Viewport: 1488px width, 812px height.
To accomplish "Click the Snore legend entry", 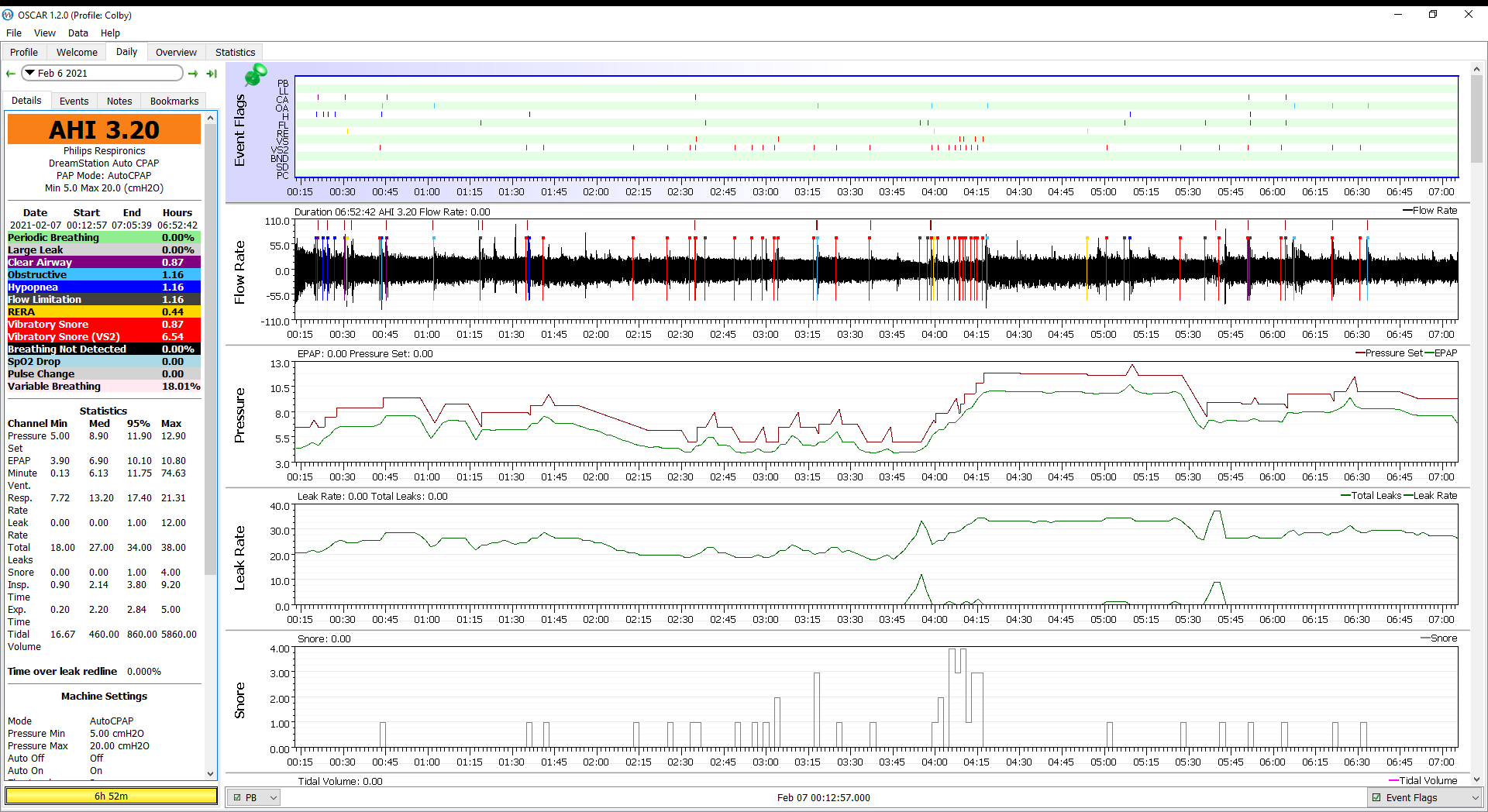I will point(1439,638).
